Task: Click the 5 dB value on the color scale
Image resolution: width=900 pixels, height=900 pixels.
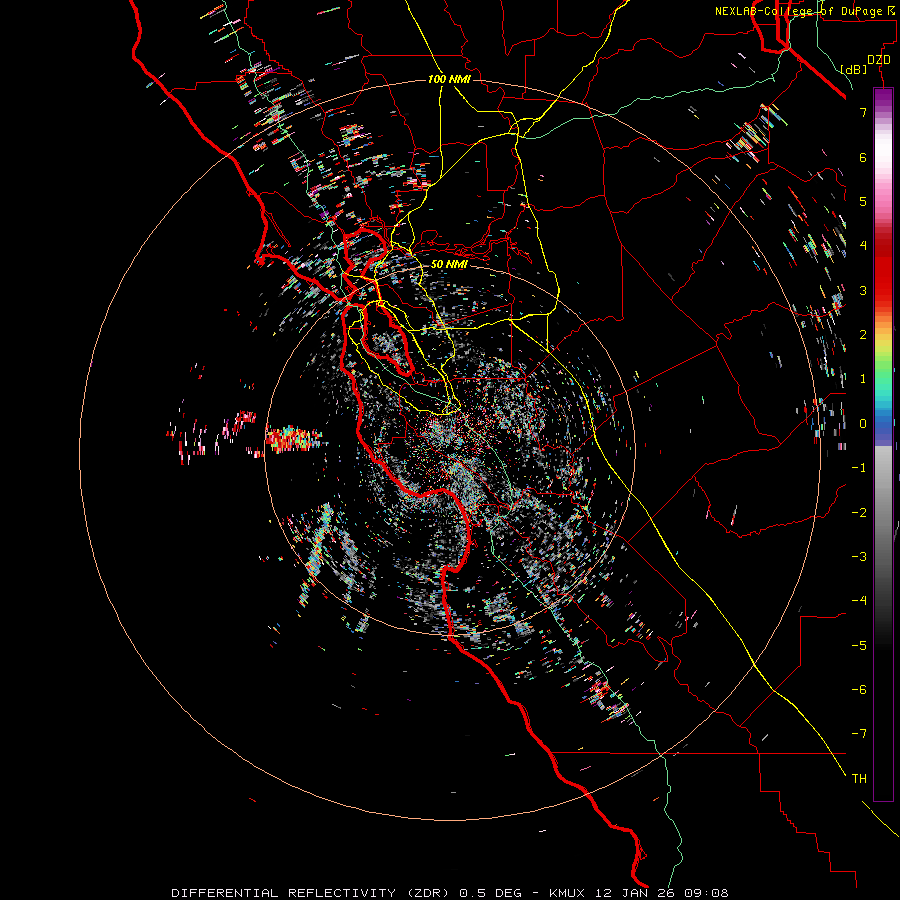Action: (x=863, y=201)
